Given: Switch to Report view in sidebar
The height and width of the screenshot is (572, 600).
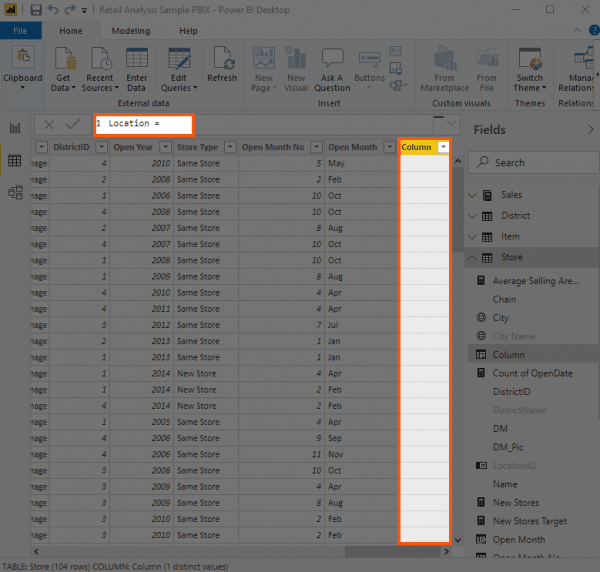Looking at the screenshot, I should point(15,128).
